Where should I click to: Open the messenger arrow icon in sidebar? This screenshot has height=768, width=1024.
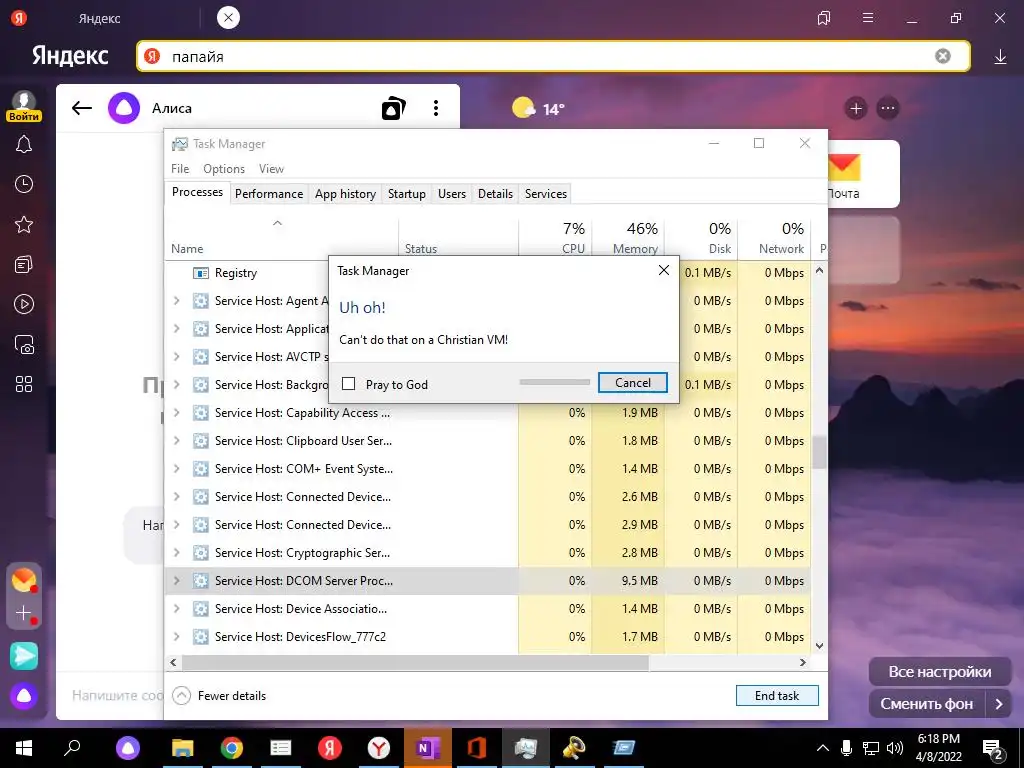pos(24,656)
